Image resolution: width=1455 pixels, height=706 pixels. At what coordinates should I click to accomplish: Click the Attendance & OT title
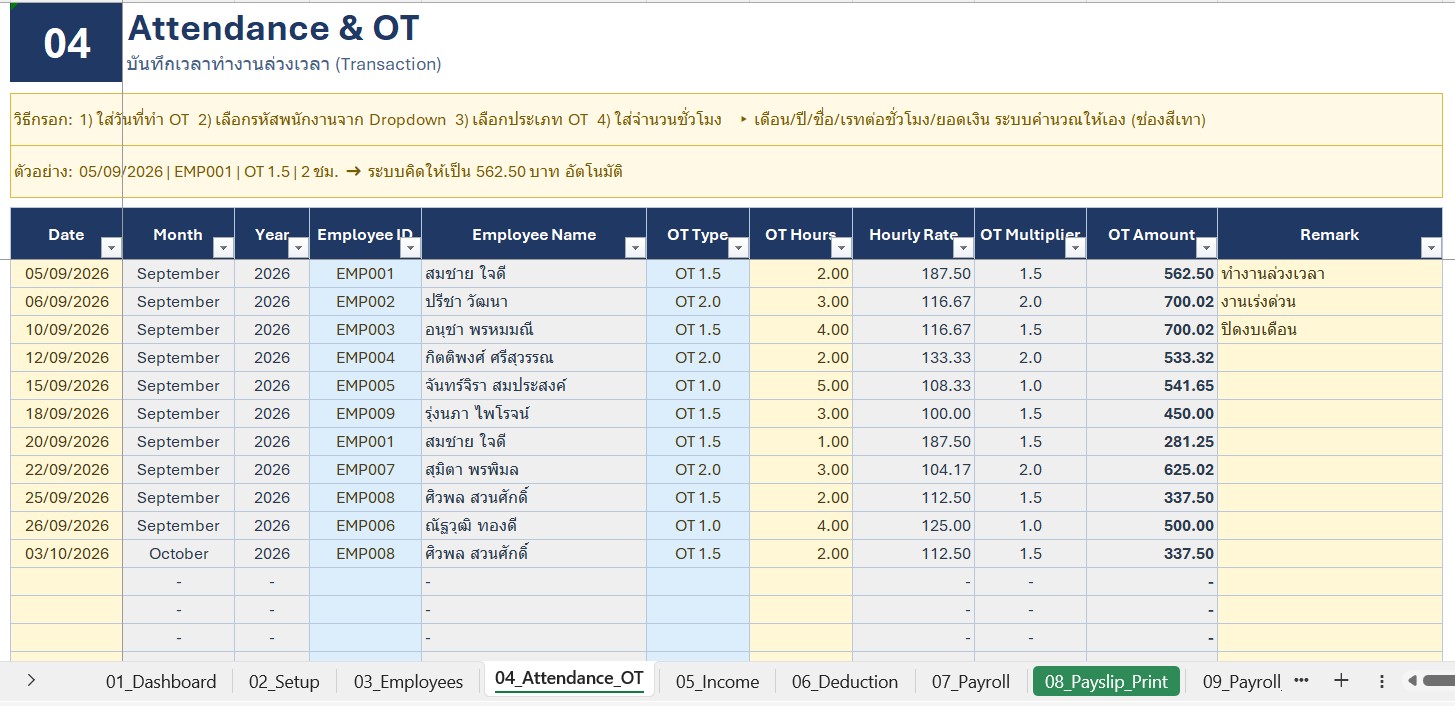coord(274,28)
